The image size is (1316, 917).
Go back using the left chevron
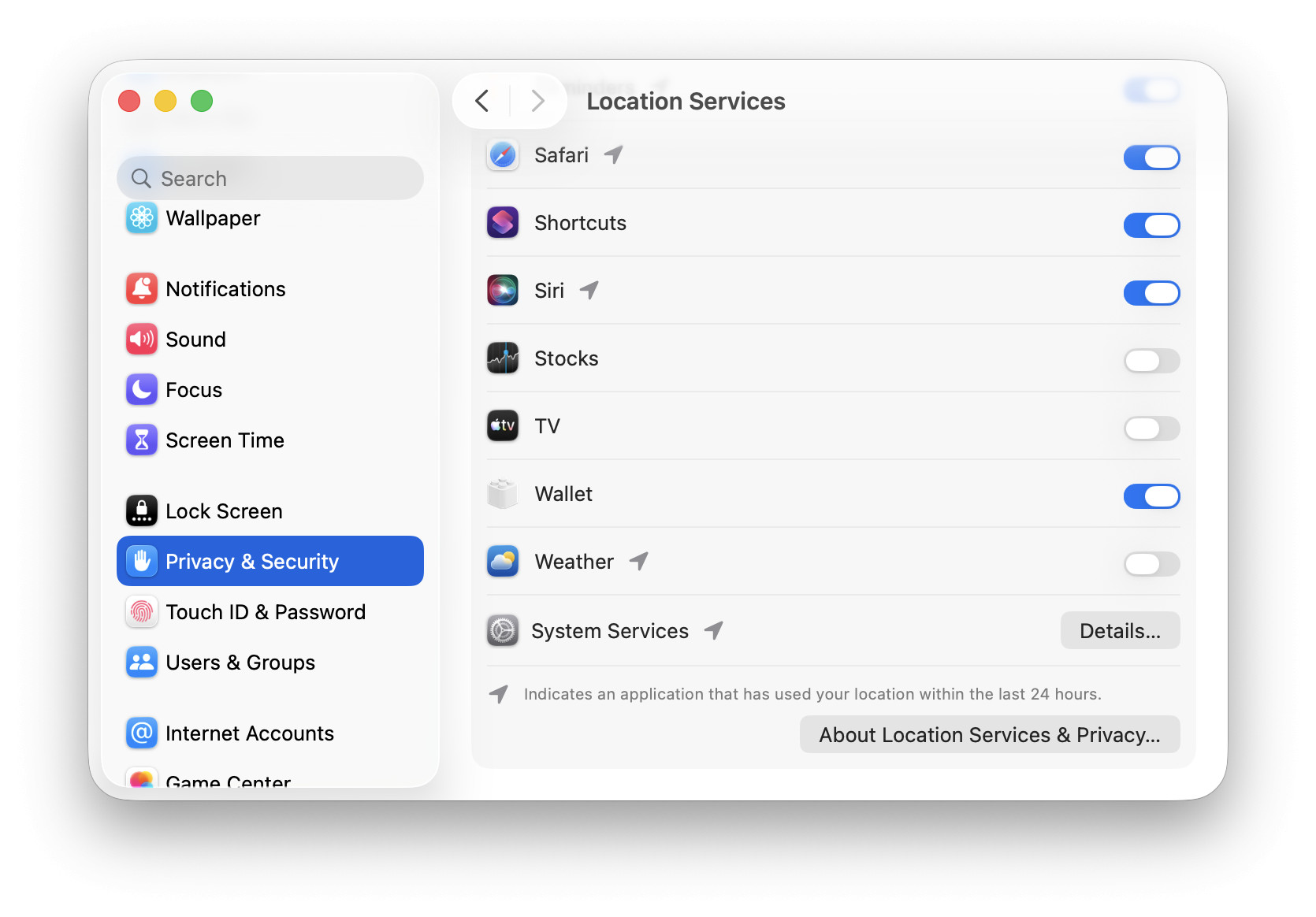coord(482,101)
